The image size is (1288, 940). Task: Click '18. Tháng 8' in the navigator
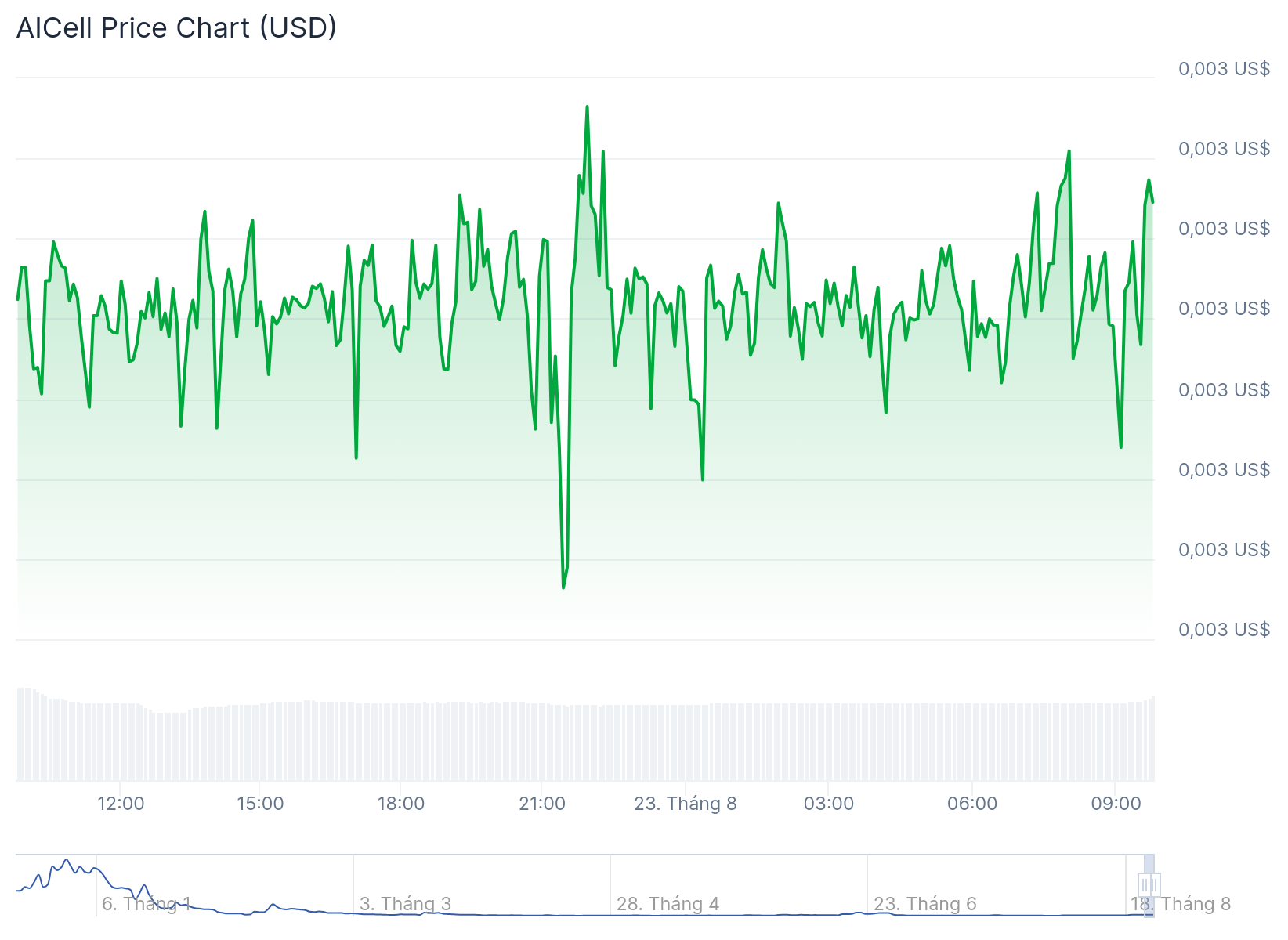[x=1180, y=904]
